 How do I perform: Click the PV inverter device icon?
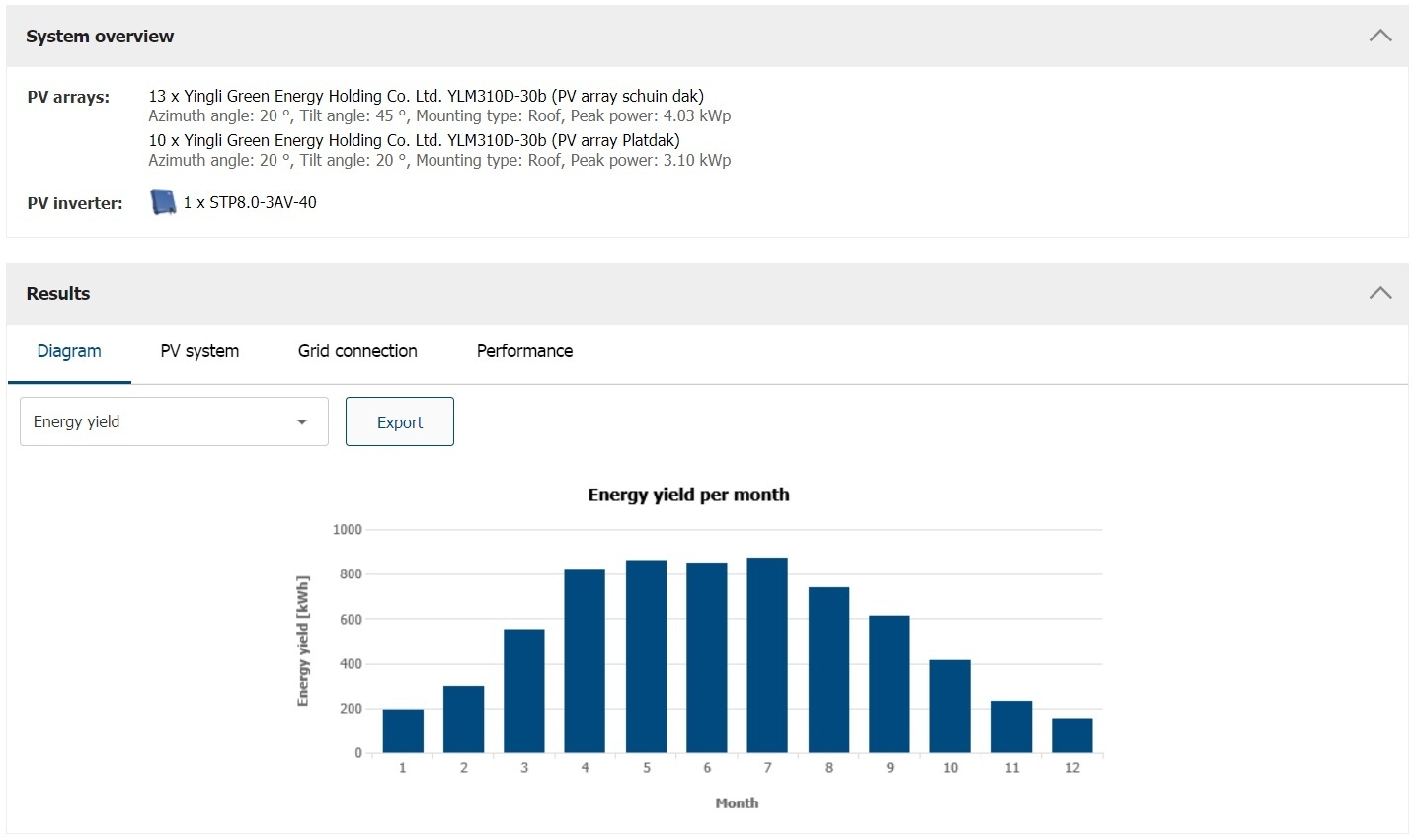pos(163,202)
